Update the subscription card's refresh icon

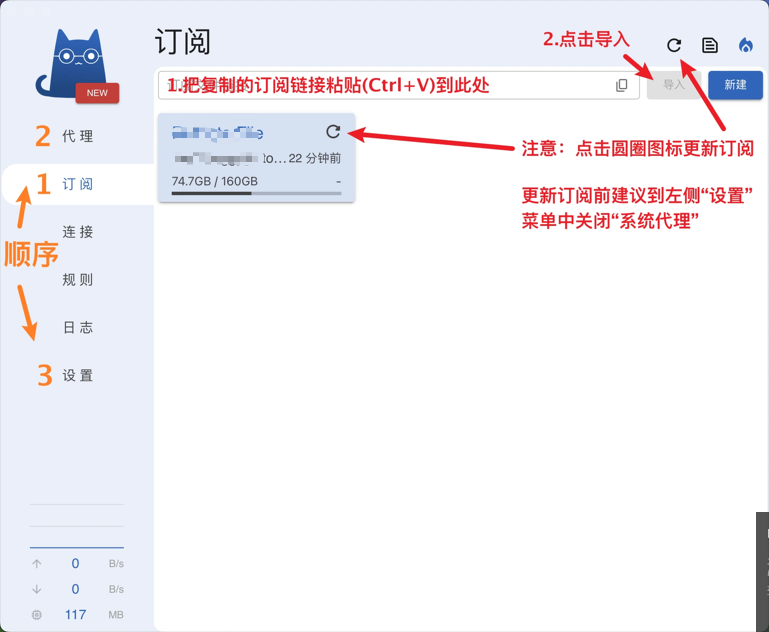[x=333, y=131]
